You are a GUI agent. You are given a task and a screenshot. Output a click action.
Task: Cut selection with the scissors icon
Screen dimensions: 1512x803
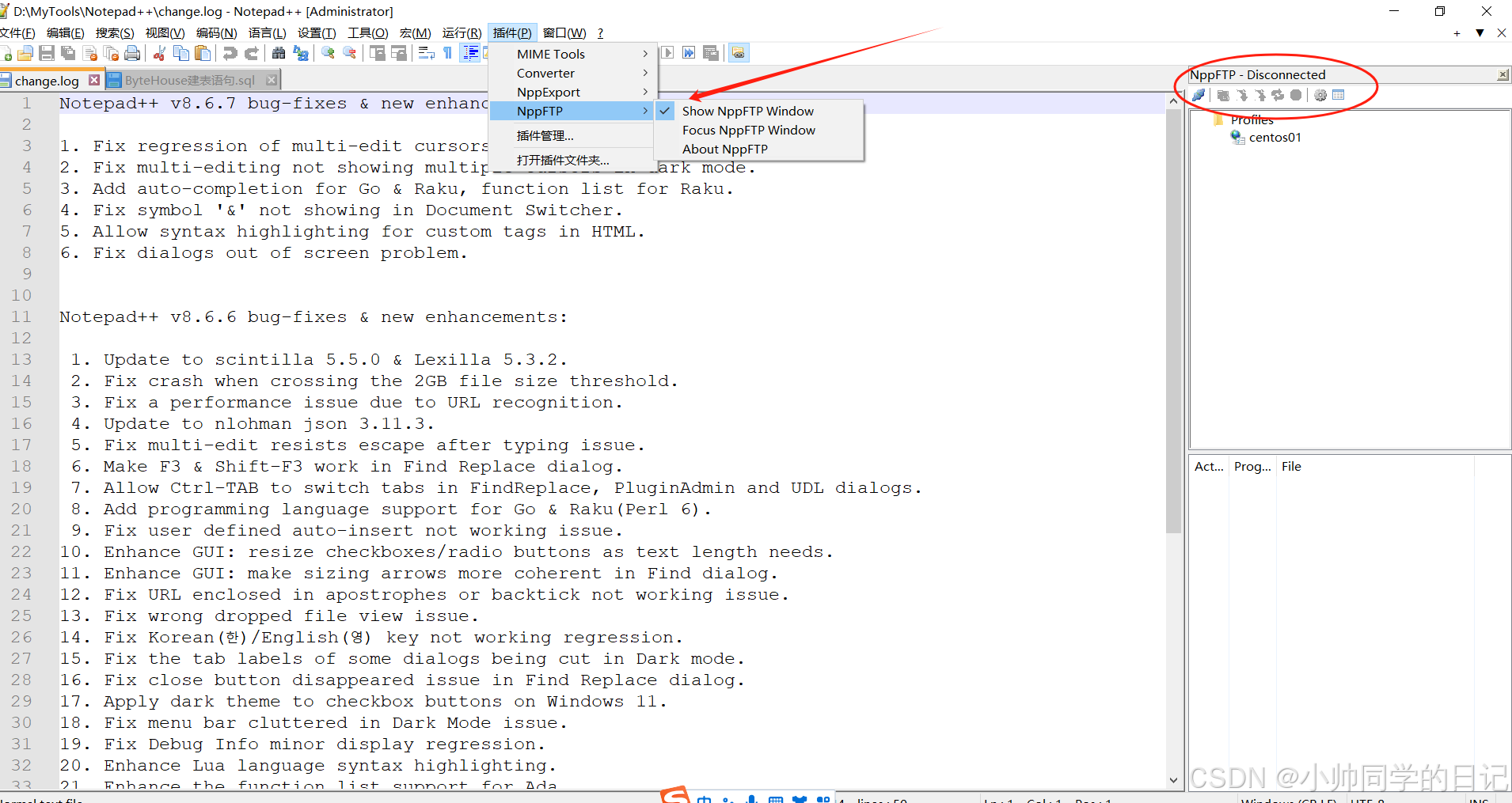click(x=159, y=53)
